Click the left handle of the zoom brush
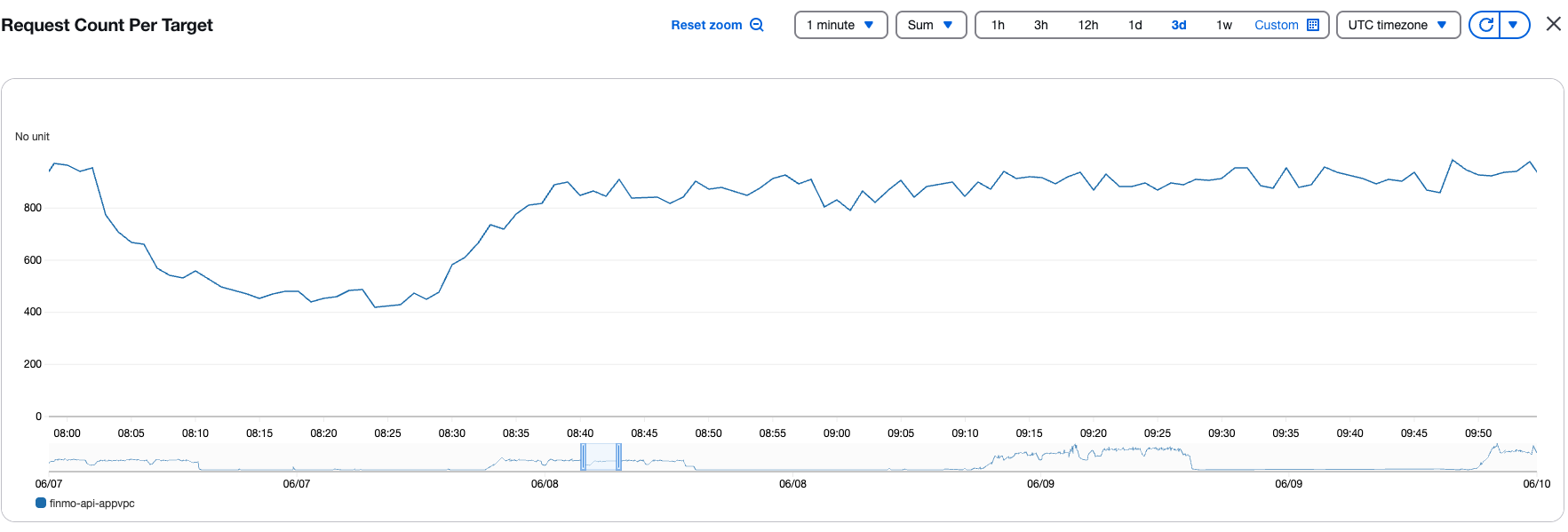 (584, 457)
